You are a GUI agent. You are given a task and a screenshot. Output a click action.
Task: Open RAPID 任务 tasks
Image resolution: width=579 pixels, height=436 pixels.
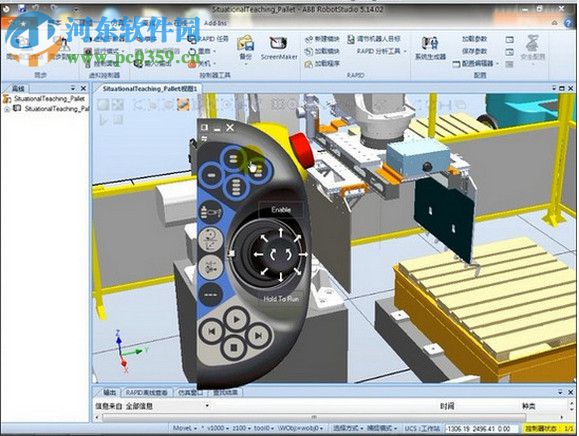click(208, 39)
